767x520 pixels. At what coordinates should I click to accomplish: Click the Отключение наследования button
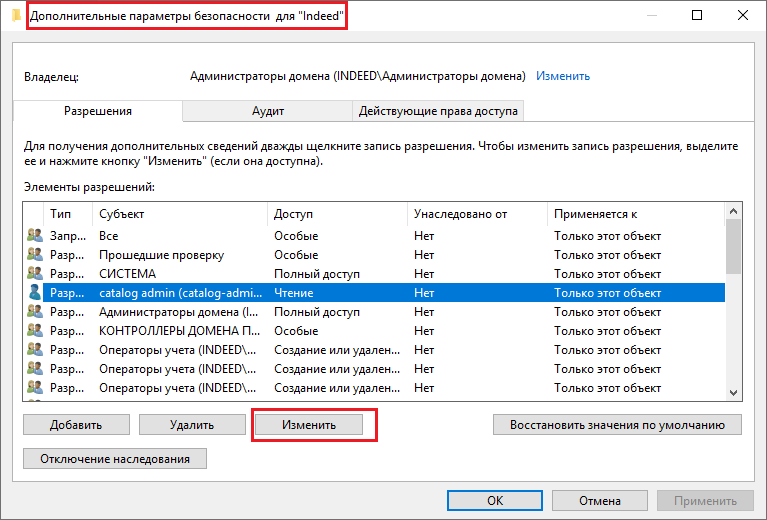click(115, 458)
